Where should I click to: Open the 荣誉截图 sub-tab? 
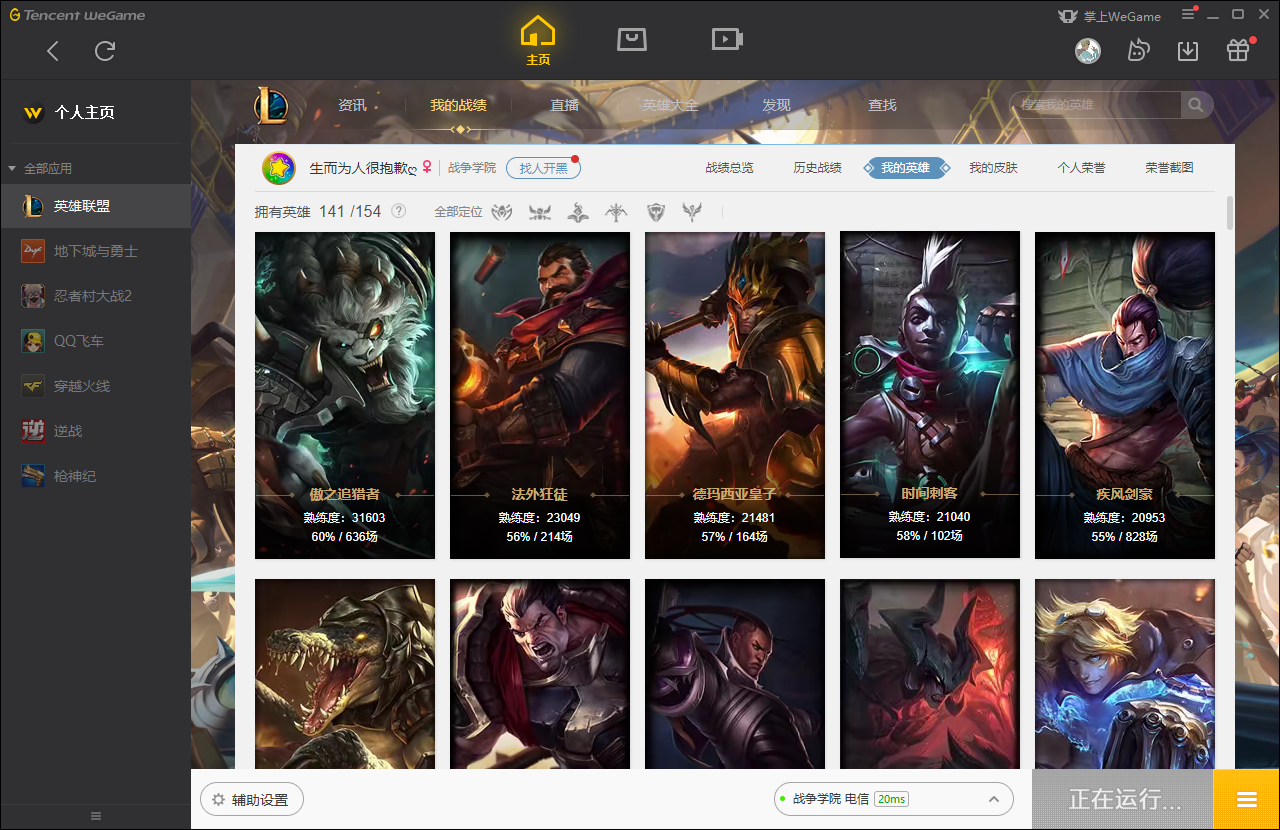pos(1169,168)
